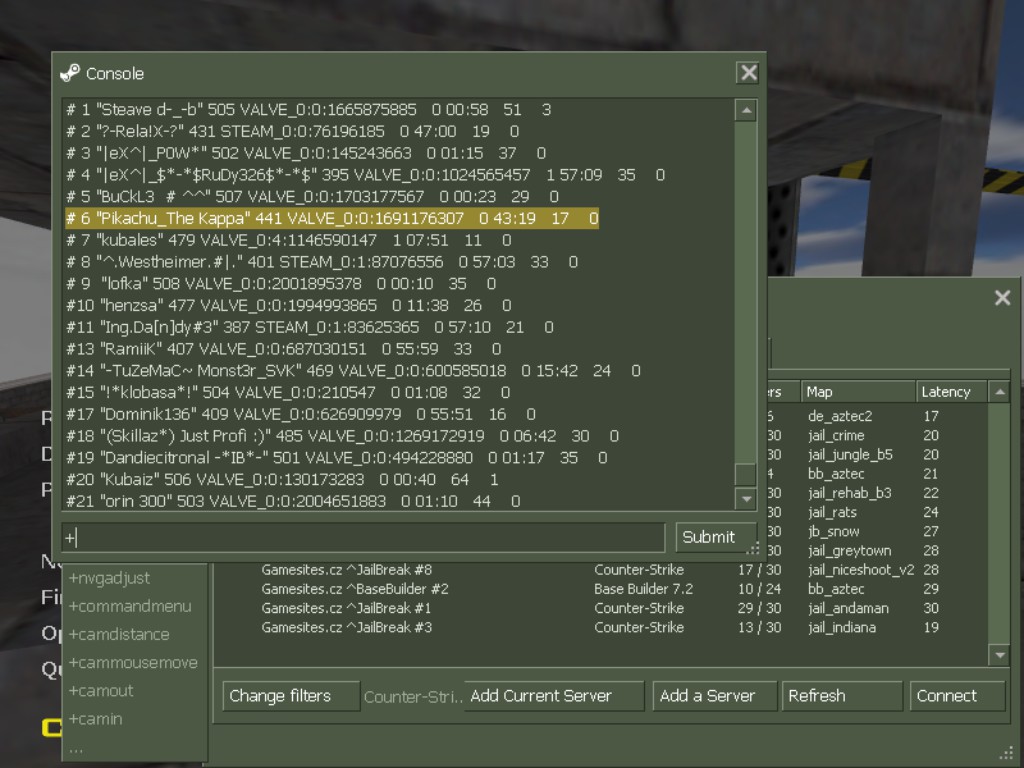Click the "Steave d-_-b" player line in Console

pyautogui.click(x=309, y=110)
